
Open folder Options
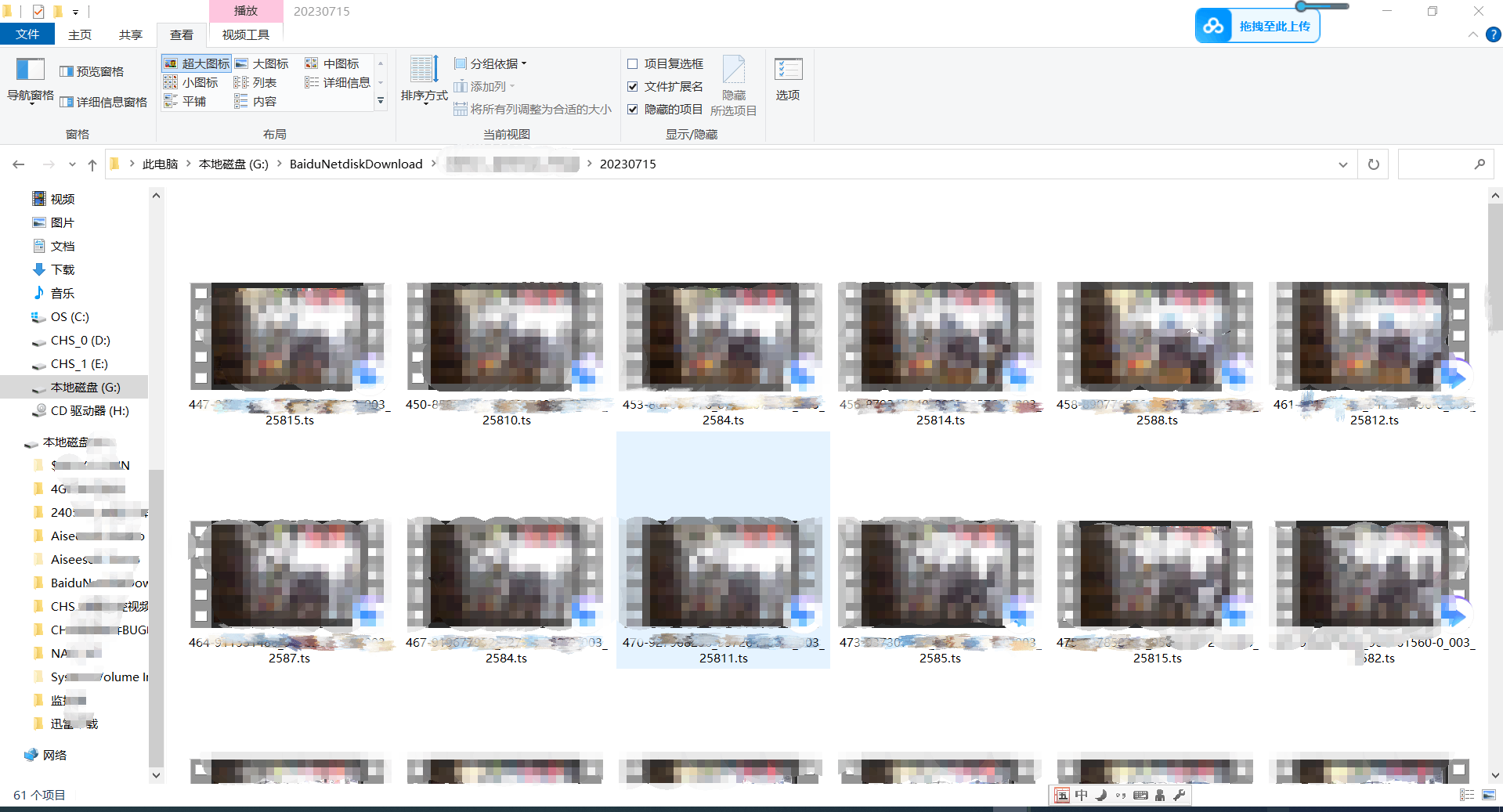coord(788,80)
